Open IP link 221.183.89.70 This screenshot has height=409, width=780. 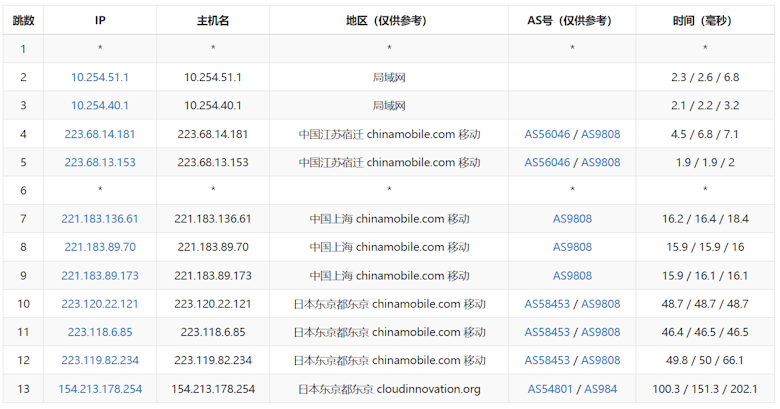99,247
